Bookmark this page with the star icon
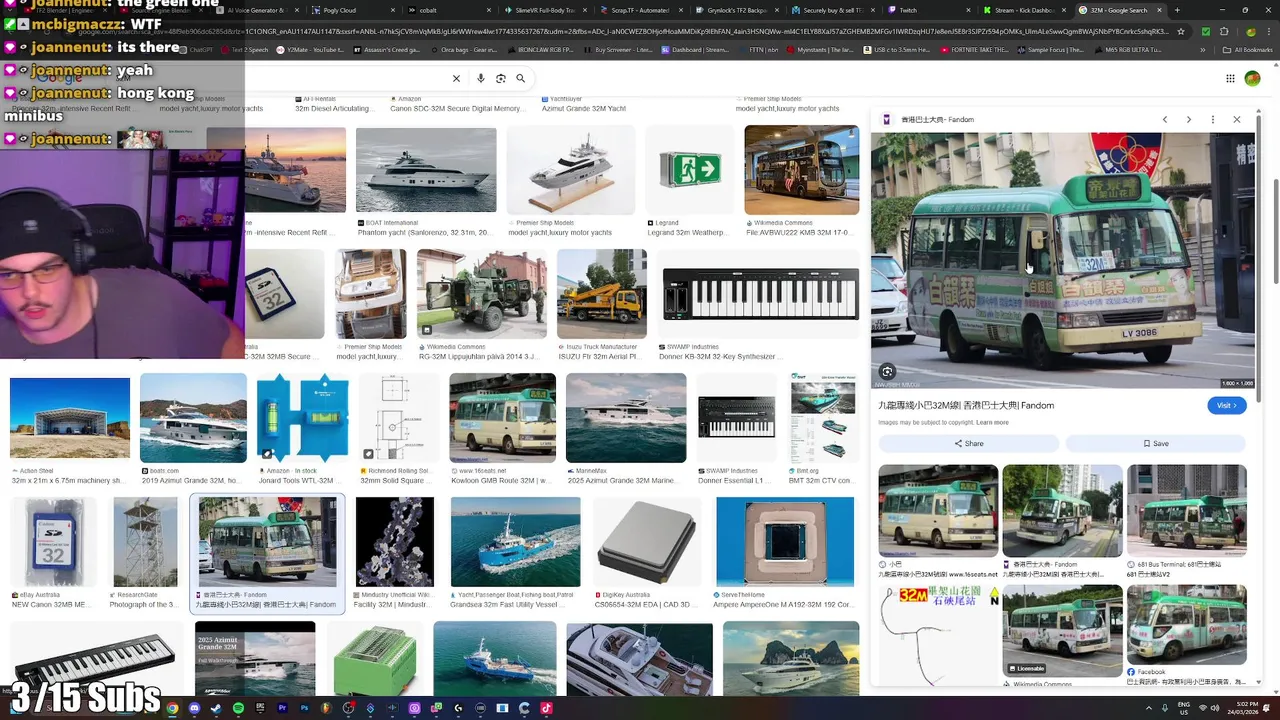1280x720 pixels. tap(1181, 31)
